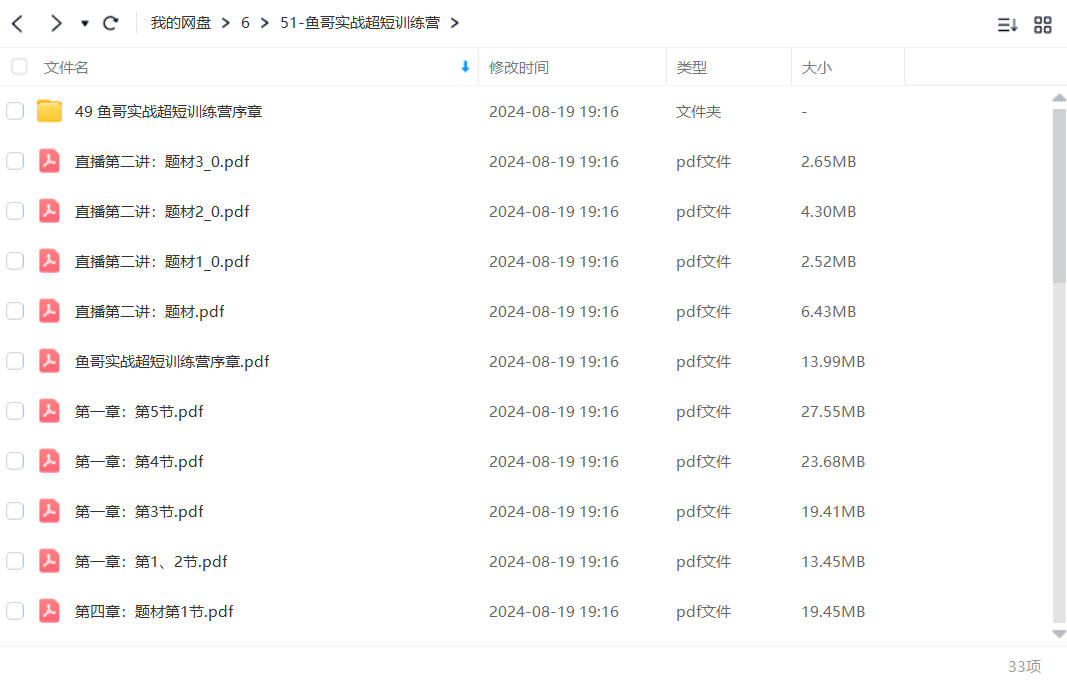This screenshot has width=1067, height=687.
Task: Check the box for 第一章：第3节.pdf
Action: 15,511
